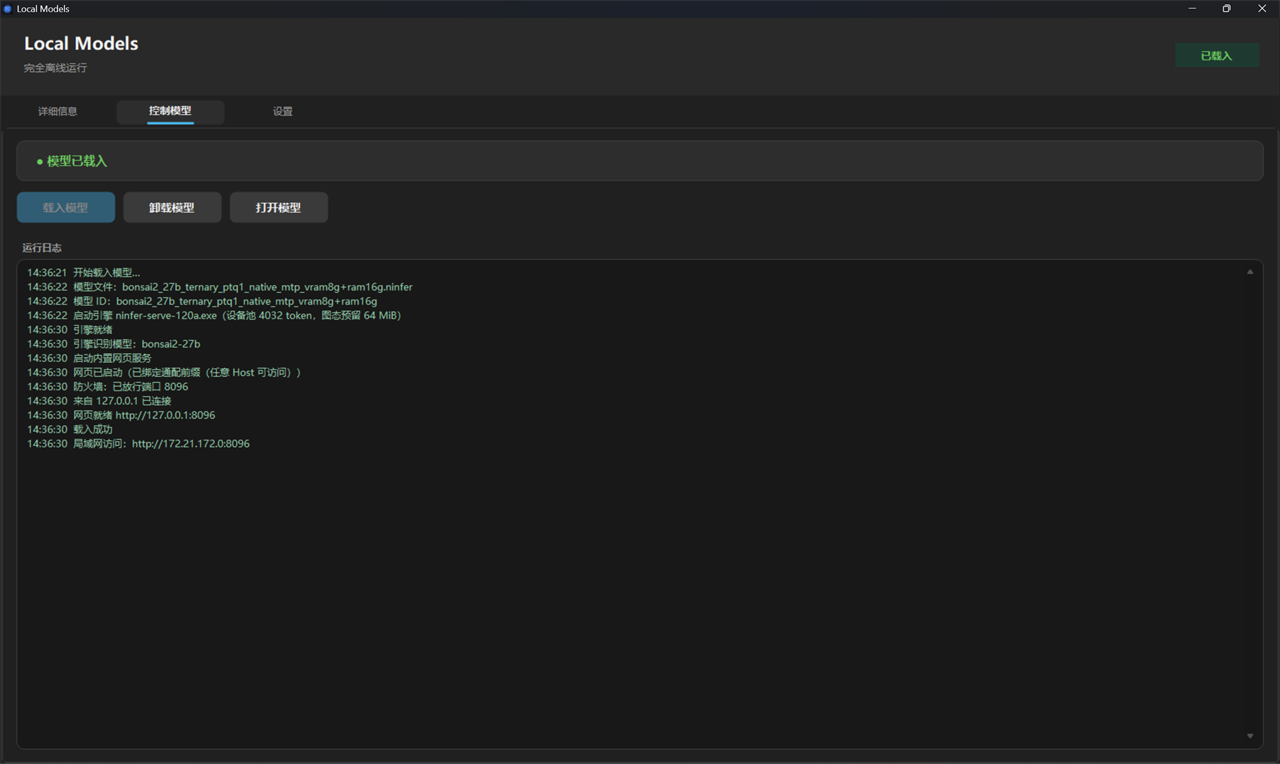
Task: Click the 防火墙: 已放行端口 8096 log line
Action: coord(108,387)
